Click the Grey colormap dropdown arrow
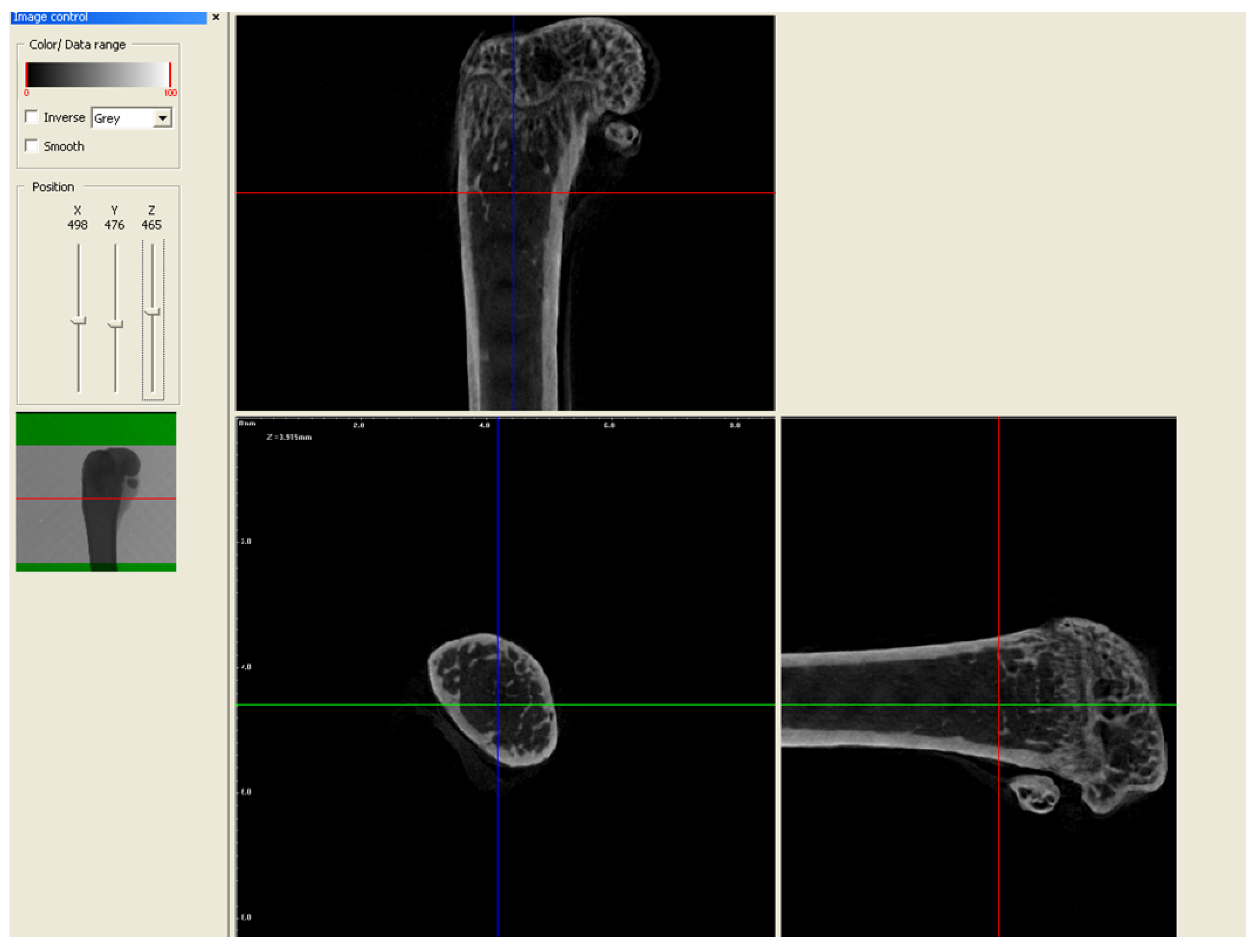Image resolution: width=1256 pixels, height=952 pixels. pyautogui.click(x=163, y=118)
